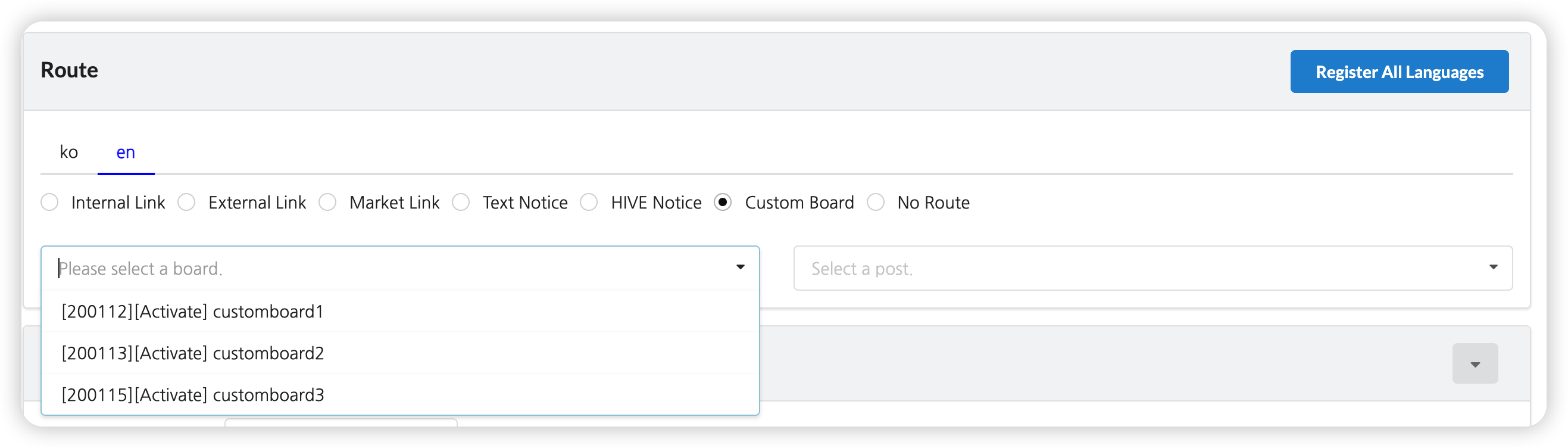Click the Register All Languages button
The height and width of the screenshot is (448, 1568).
[x=1399, y=72]
